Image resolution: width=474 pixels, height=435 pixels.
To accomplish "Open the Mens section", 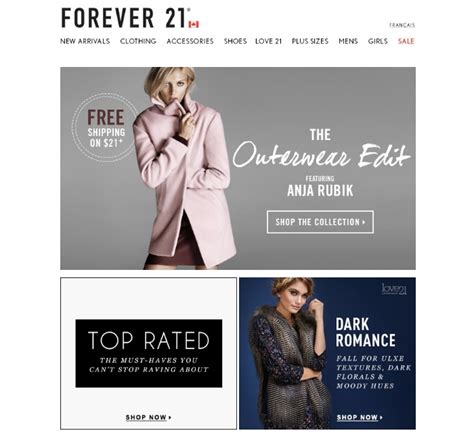I will pyautogui.click(x=348, y=41).
